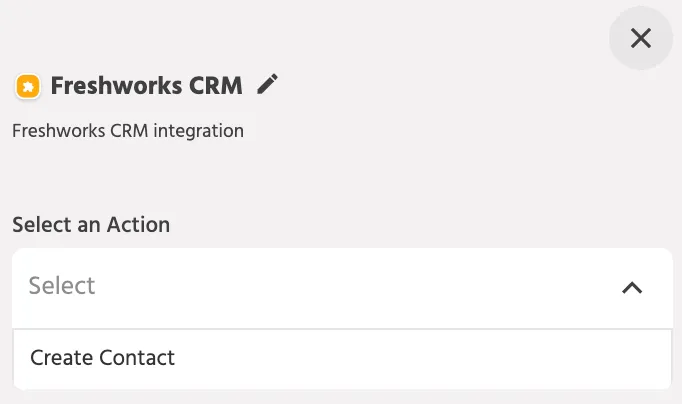Screen dimensions: 682x404
Task: Focus the Select an Action combo box
Action: pyautogui.click(x=342, y=288)
